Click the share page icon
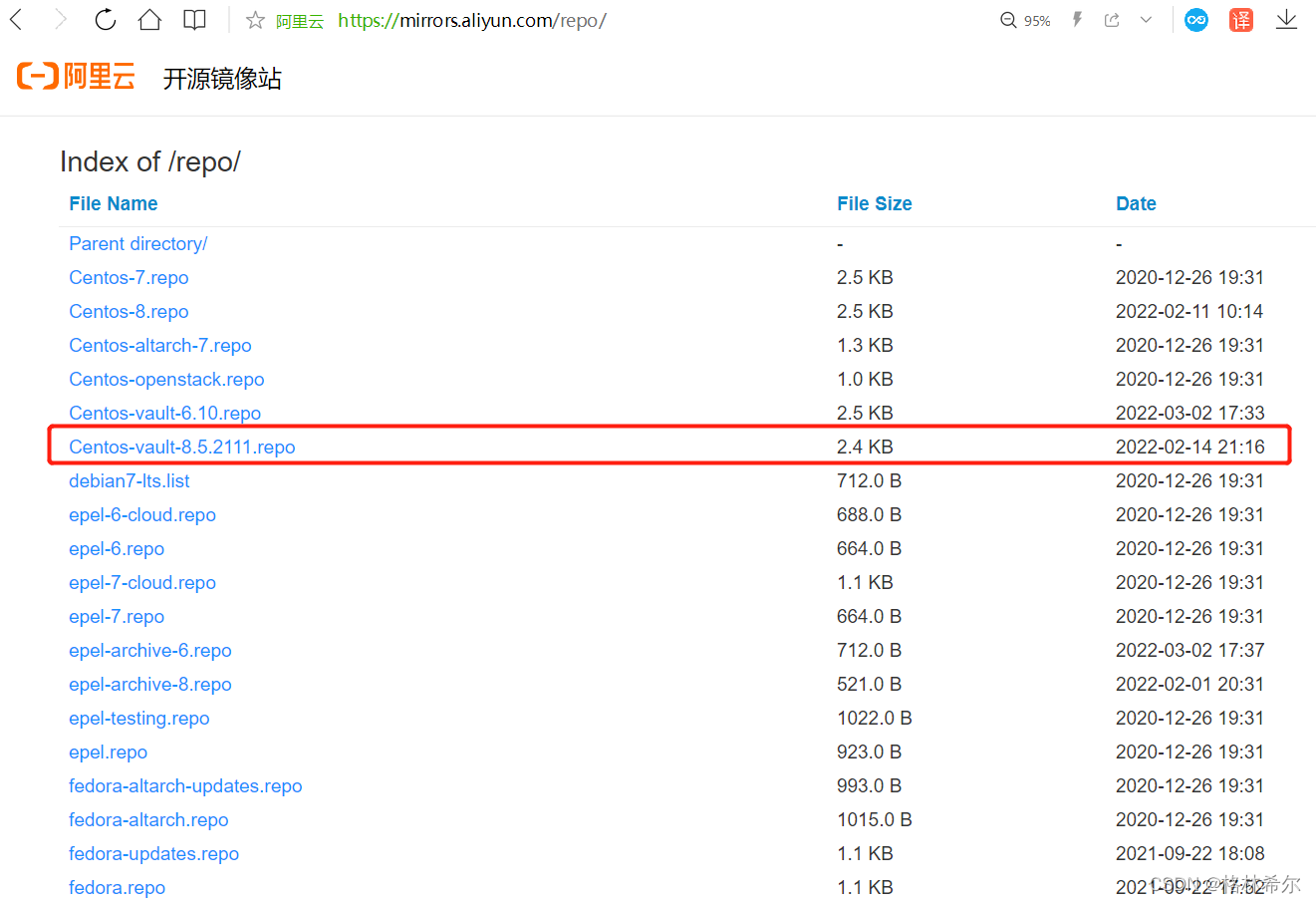Screen dimensions: 1316x903 pos(1112,20)
